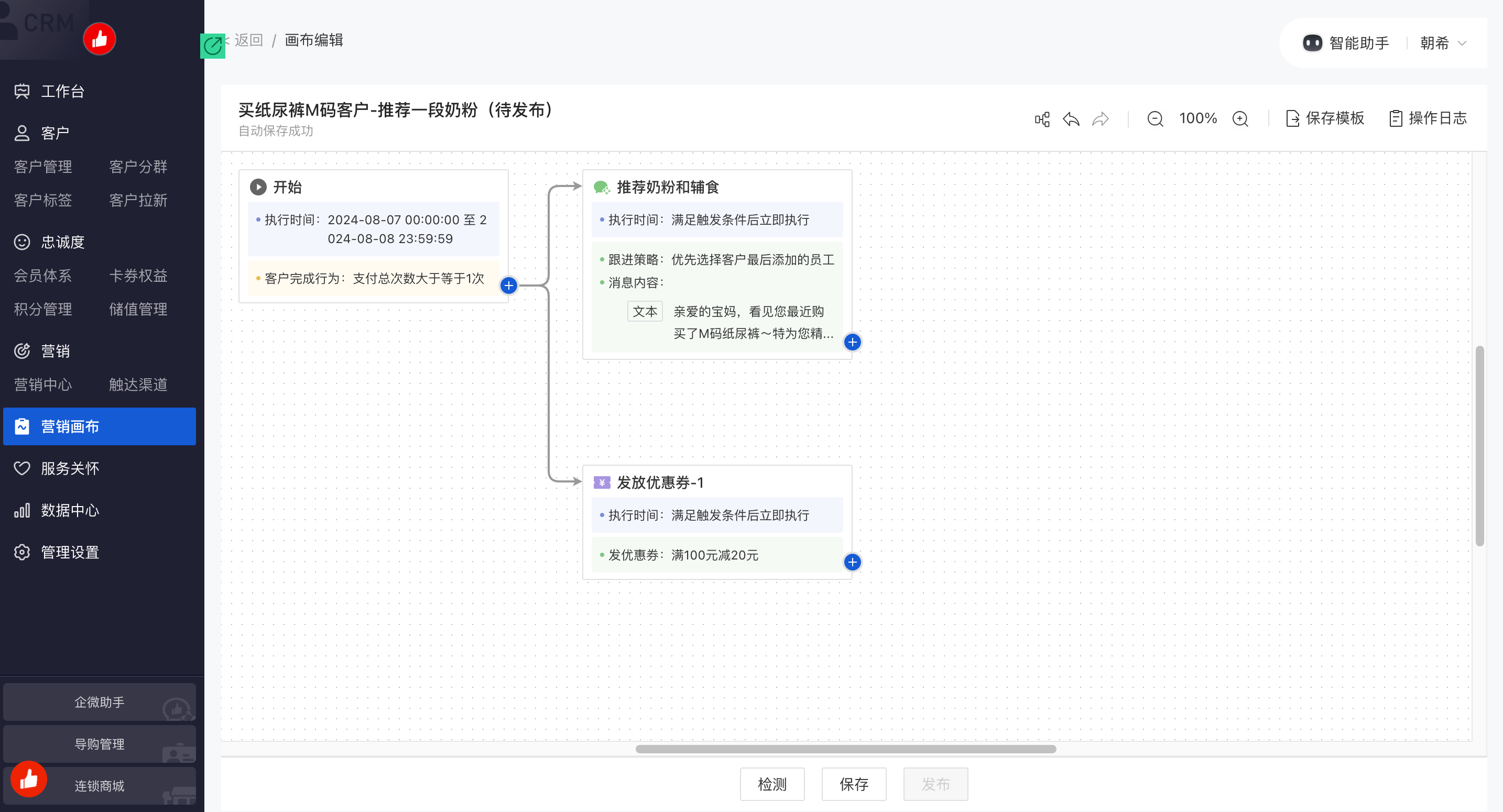Undo the last canvas action
The height and width of the screenshot is (812, 1503).
click(x=1071, y=119)
